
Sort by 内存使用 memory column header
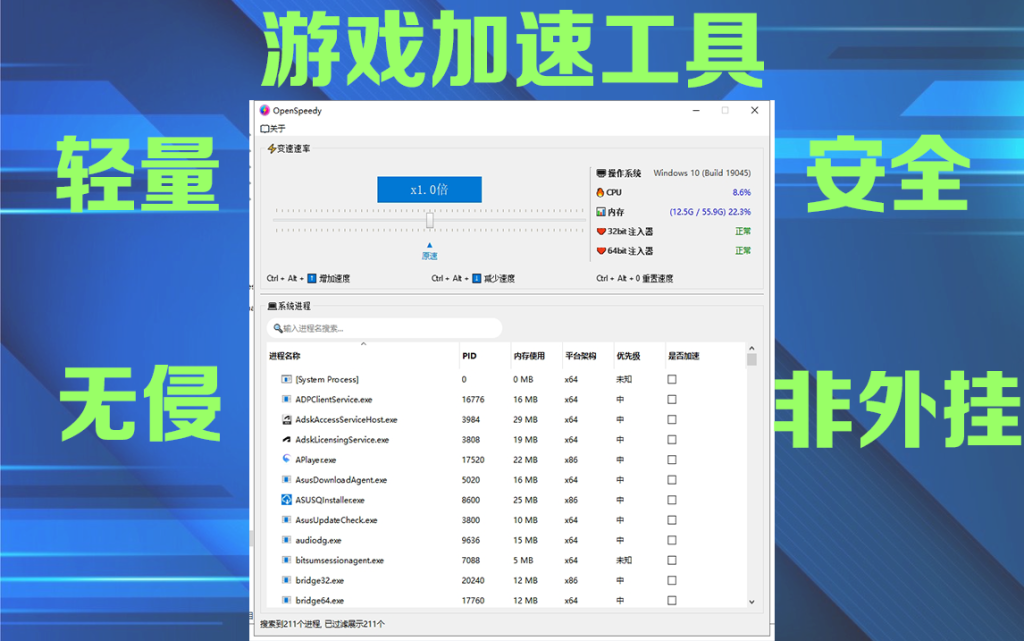[529, 356]
